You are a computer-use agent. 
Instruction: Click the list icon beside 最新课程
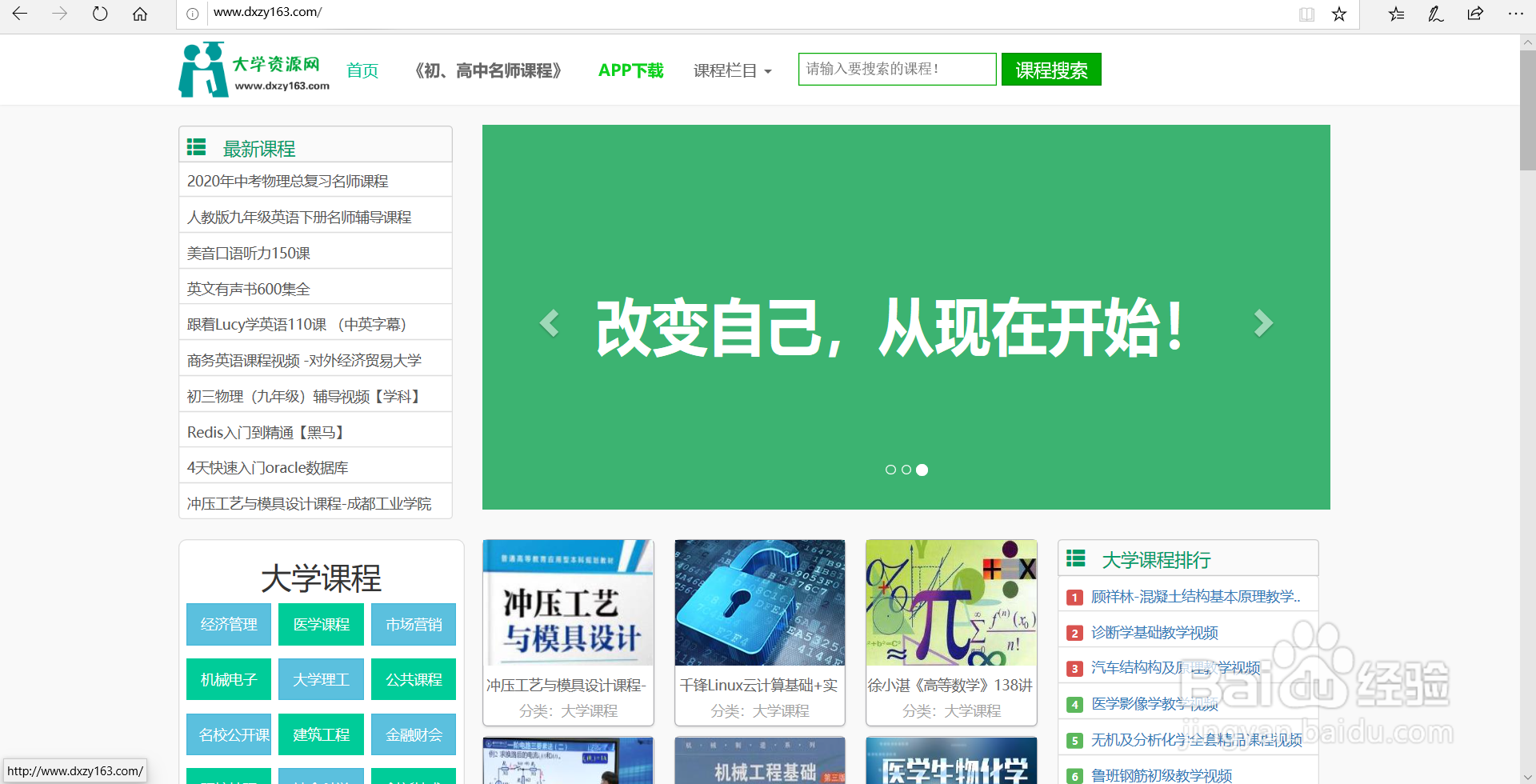coord(197,147)
